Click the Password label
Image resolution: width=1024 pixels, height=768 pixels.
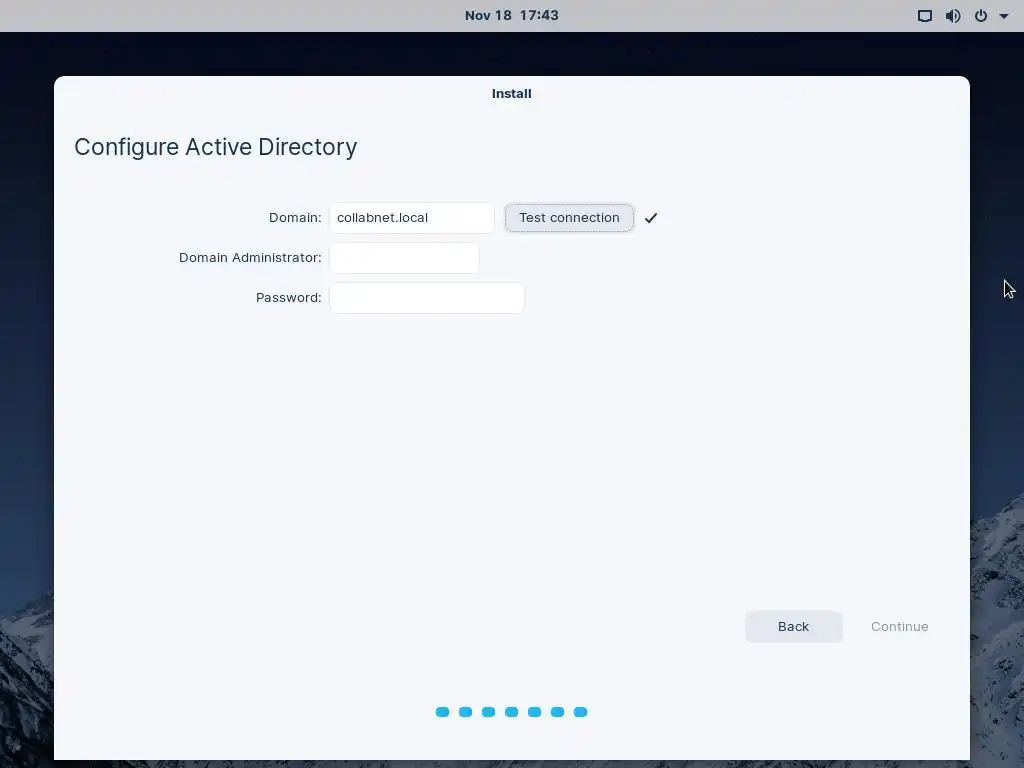289,298
